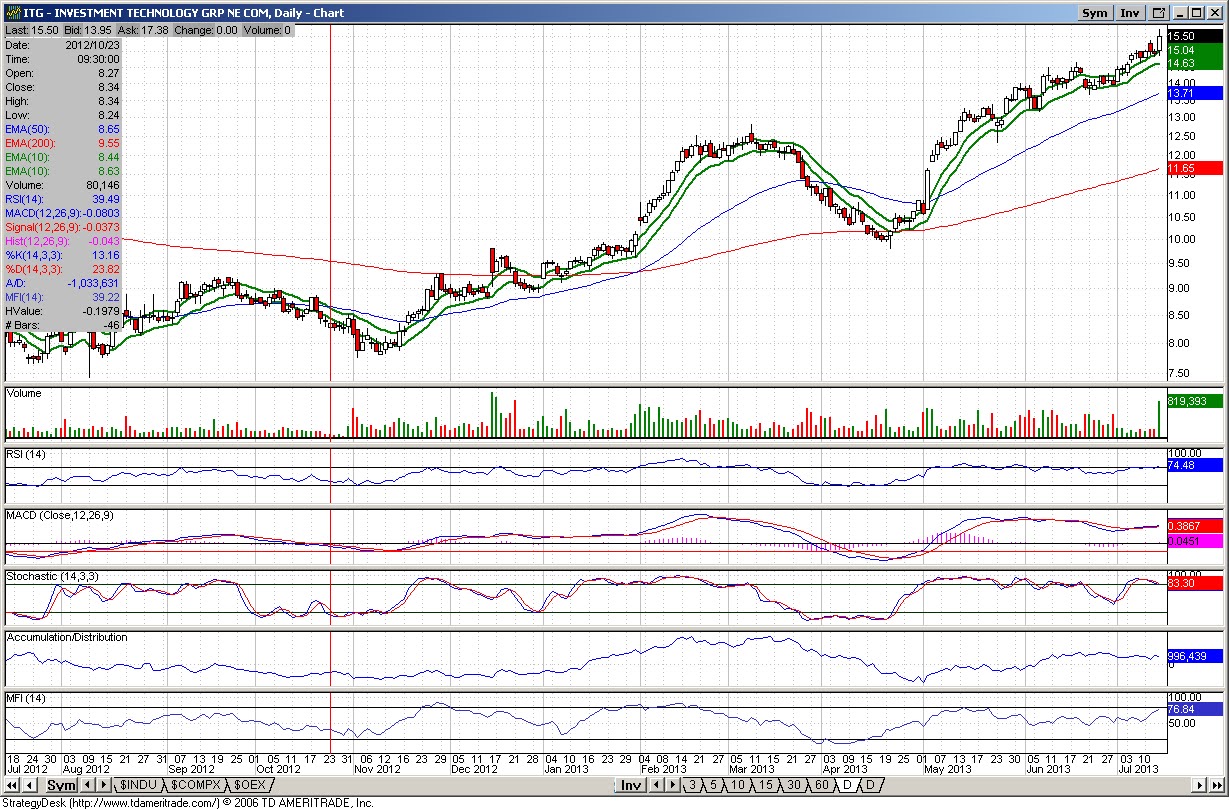The image size is (1229, 809).
Task: Click the 0.0451 histogram value label
Action: tap(1194, 541)
